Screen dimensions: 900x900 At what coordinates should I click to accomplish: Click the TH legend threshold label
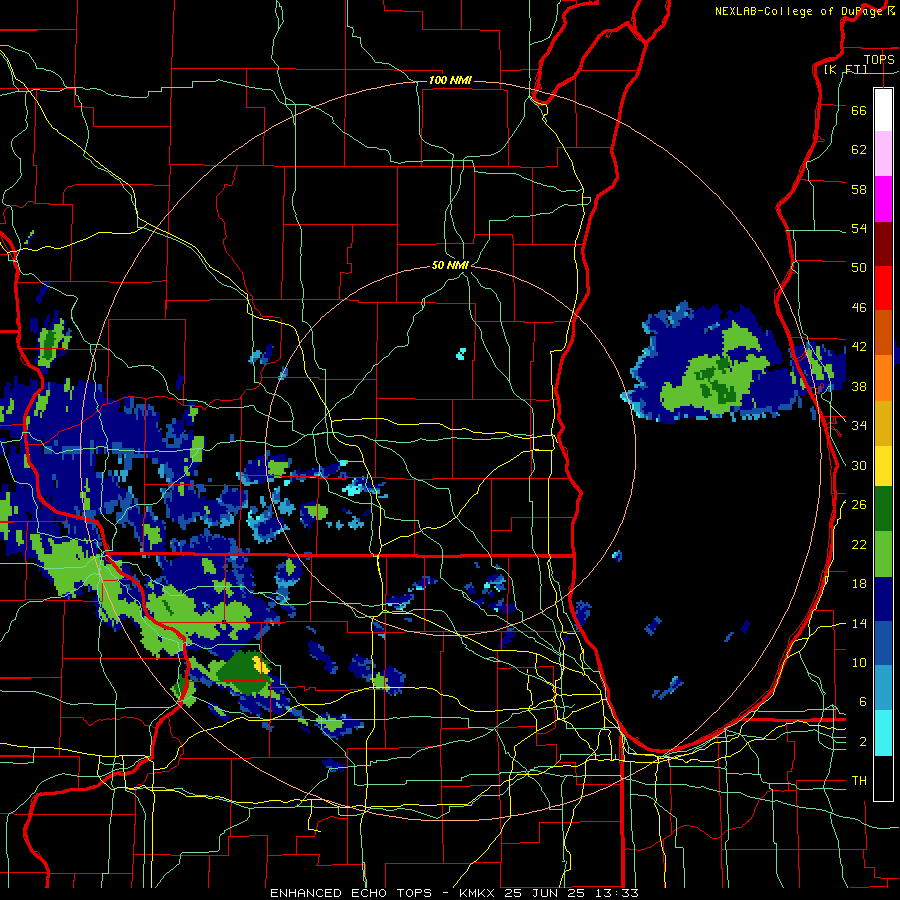859,781
